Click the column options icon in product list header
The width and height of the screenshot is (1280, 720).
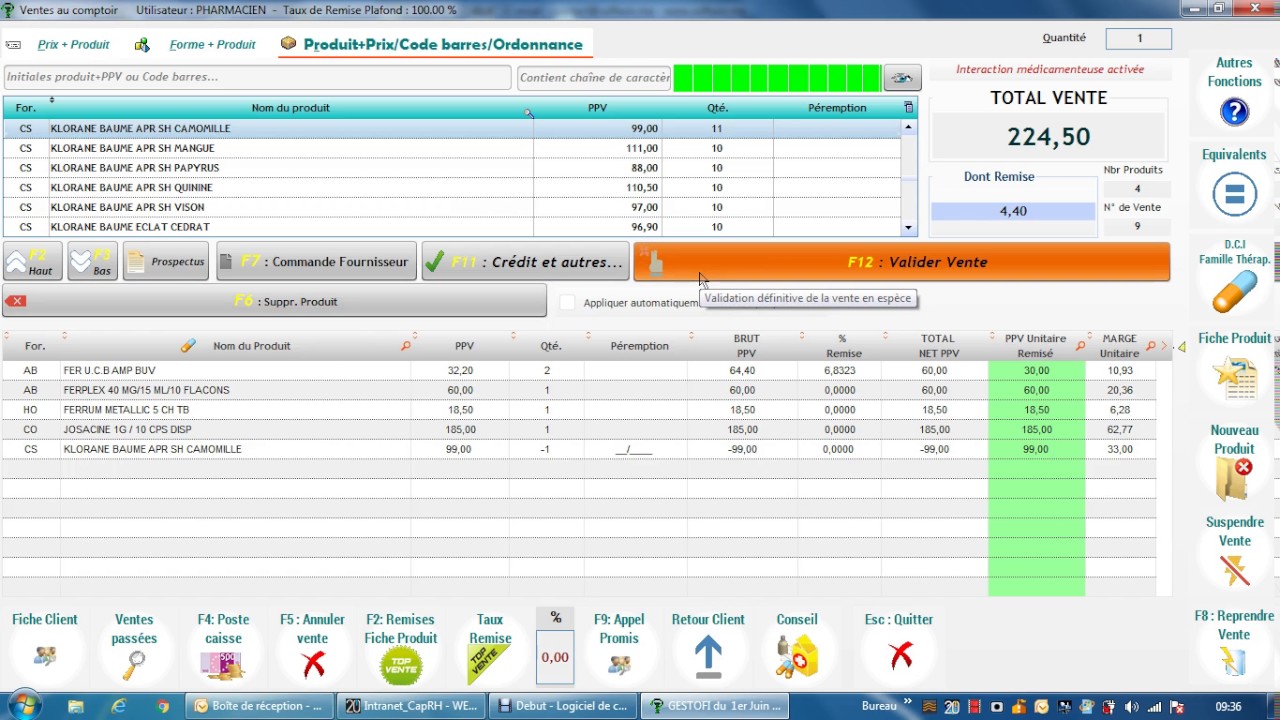[908, 107]
